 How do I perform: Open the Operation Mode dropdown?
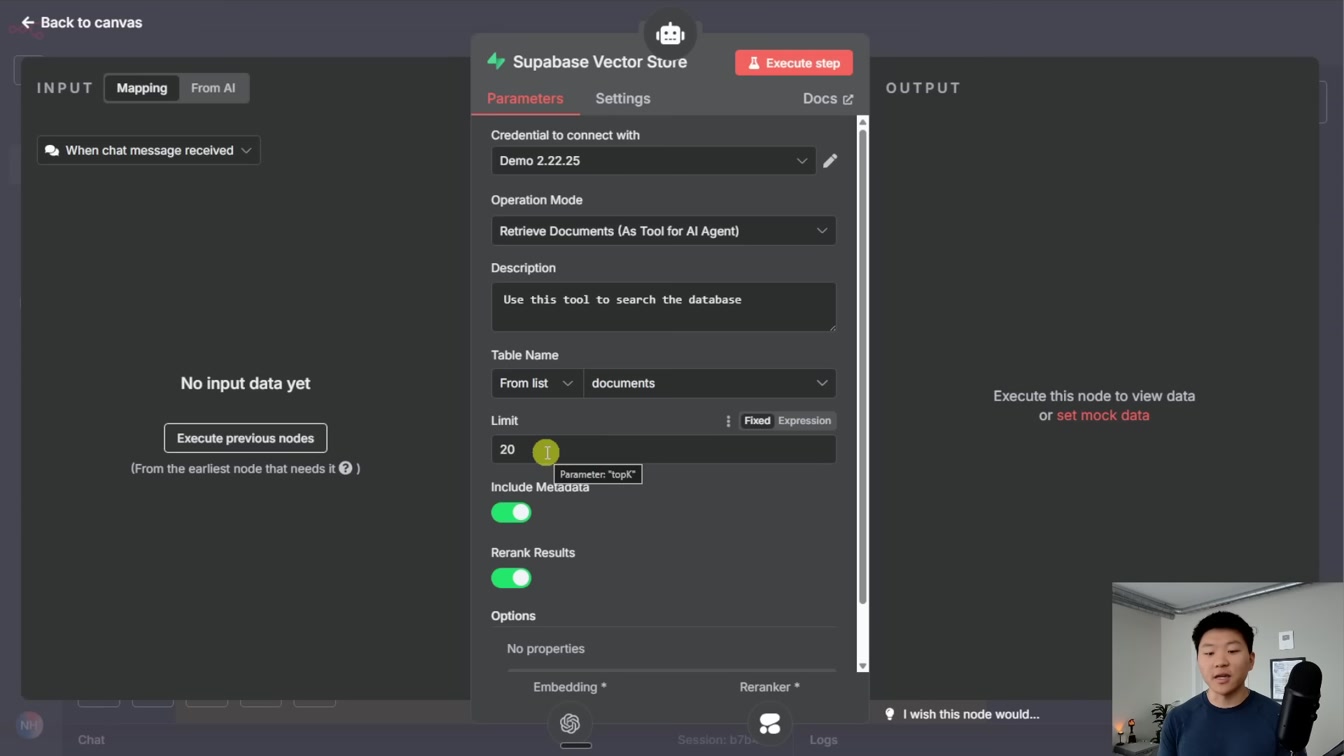pyautogui.click(x=663, y=231)
